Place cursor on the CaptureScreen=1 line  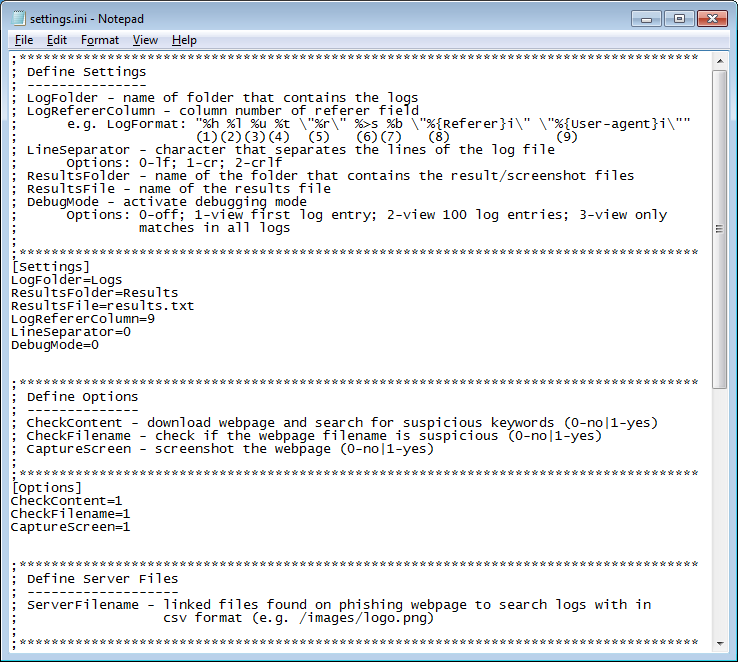[x=70, y=527]
